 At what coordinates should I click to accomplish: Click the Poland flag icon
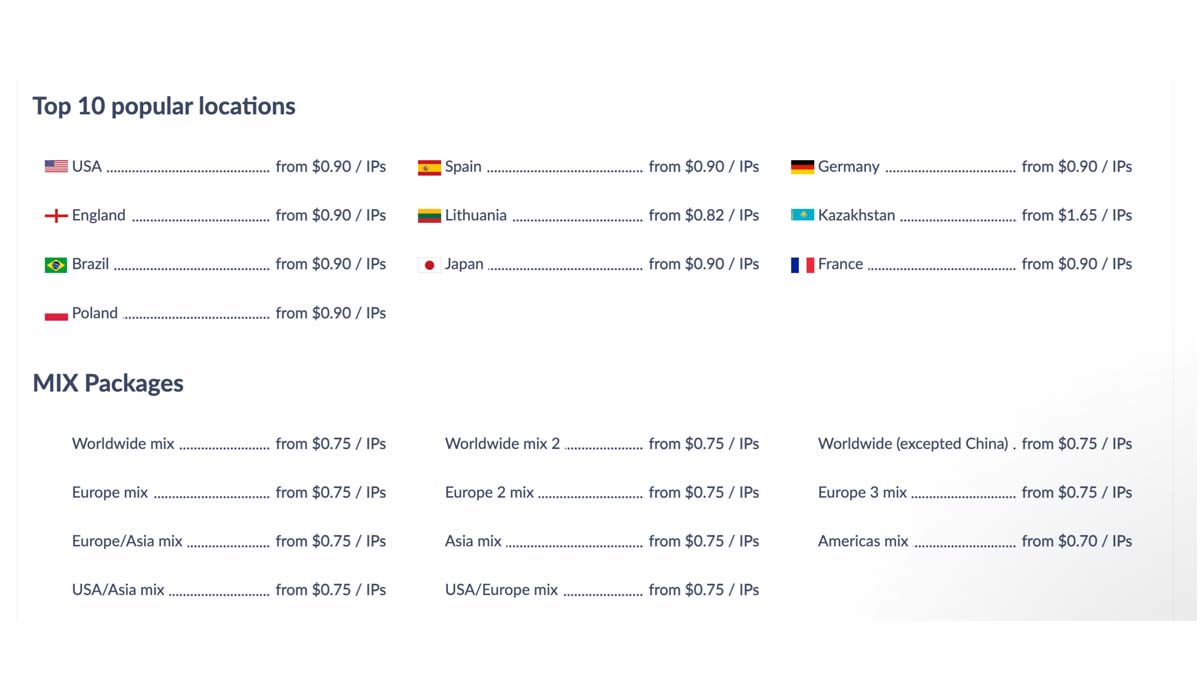point(56,314)
